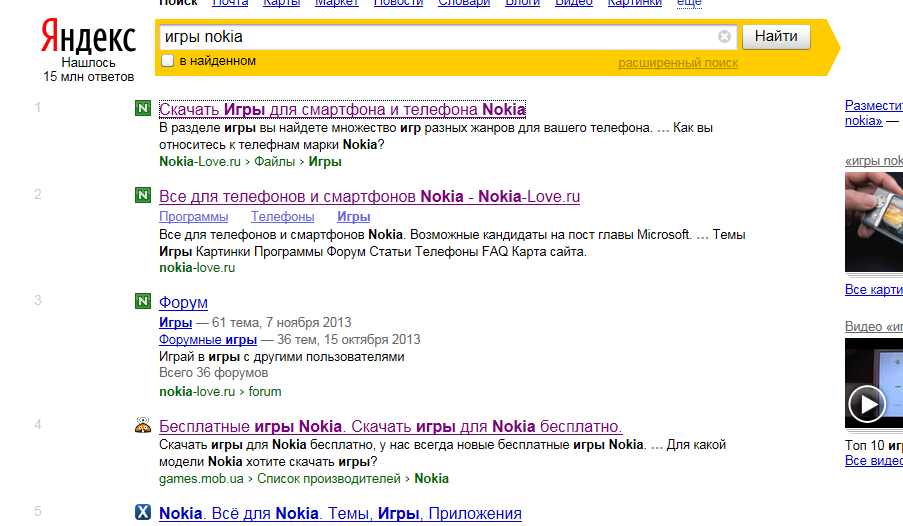The height and width of the screenshot is (526, 903).
Task: Click the favicon beside the "Форум" result
Action: [x=143, y=302]
